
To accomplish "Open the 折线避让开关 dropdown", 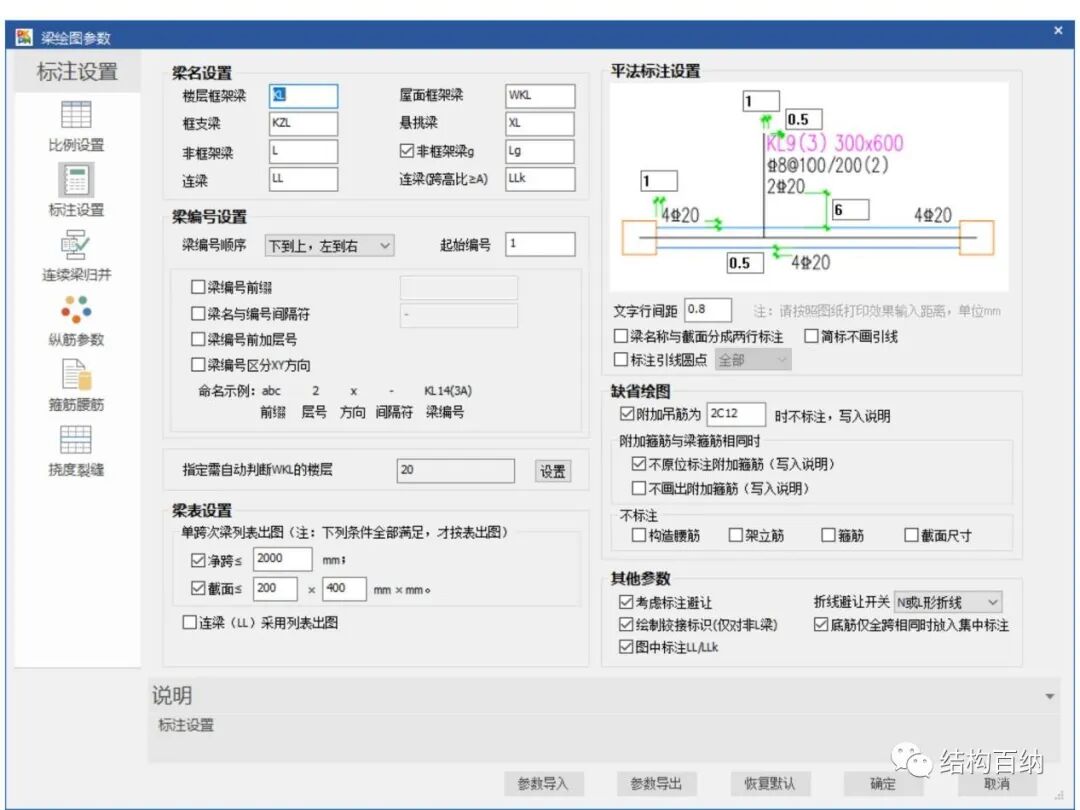I will [948, 601].
